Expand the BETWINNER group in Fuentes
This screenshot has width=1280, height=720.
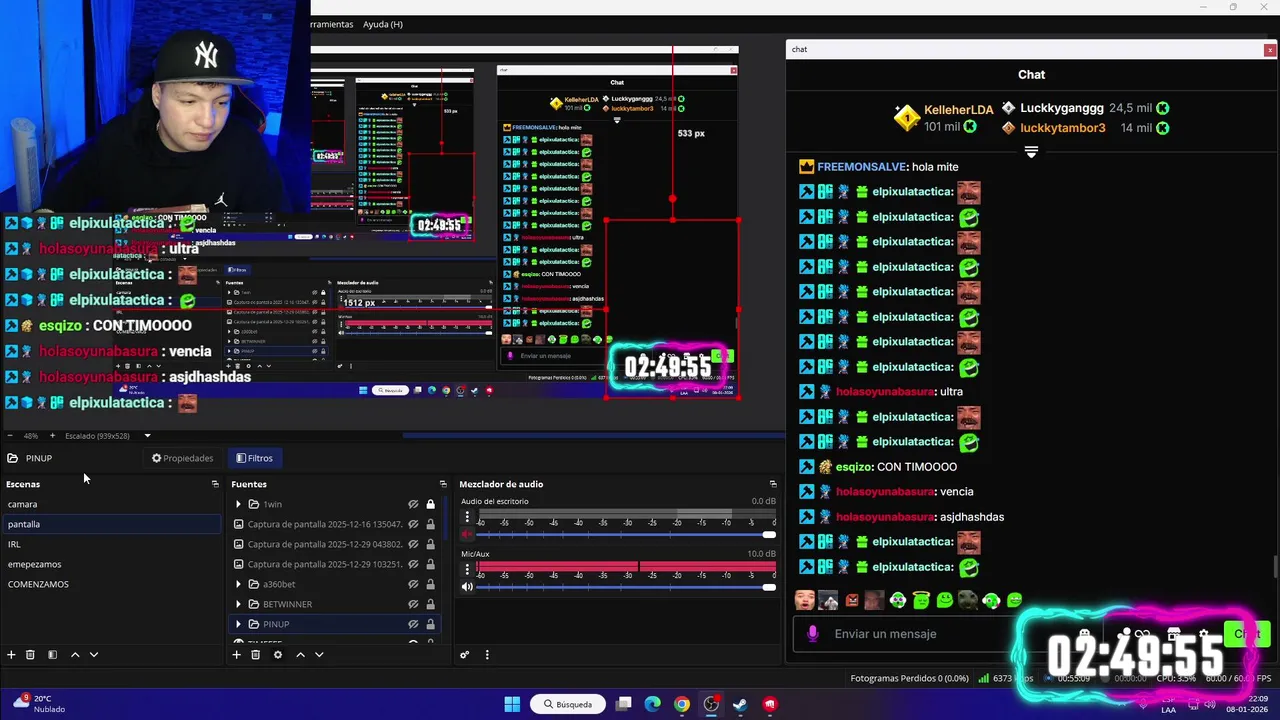click(238, 604)
